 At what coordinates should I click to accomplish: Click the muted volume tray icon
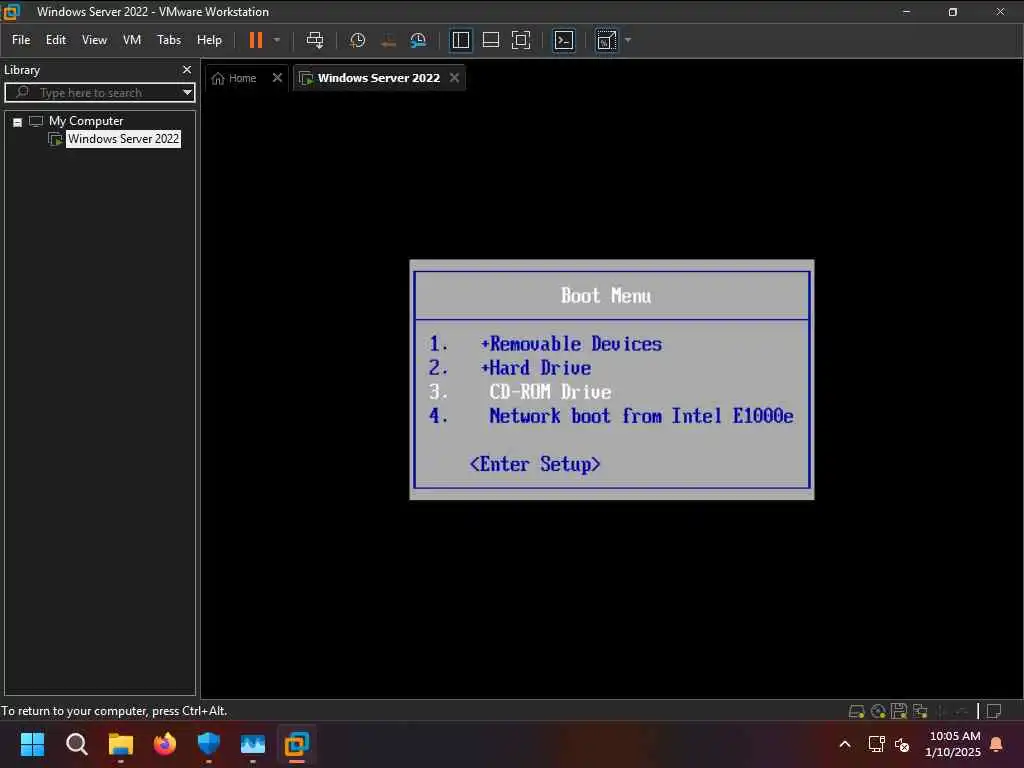[902, 744]
